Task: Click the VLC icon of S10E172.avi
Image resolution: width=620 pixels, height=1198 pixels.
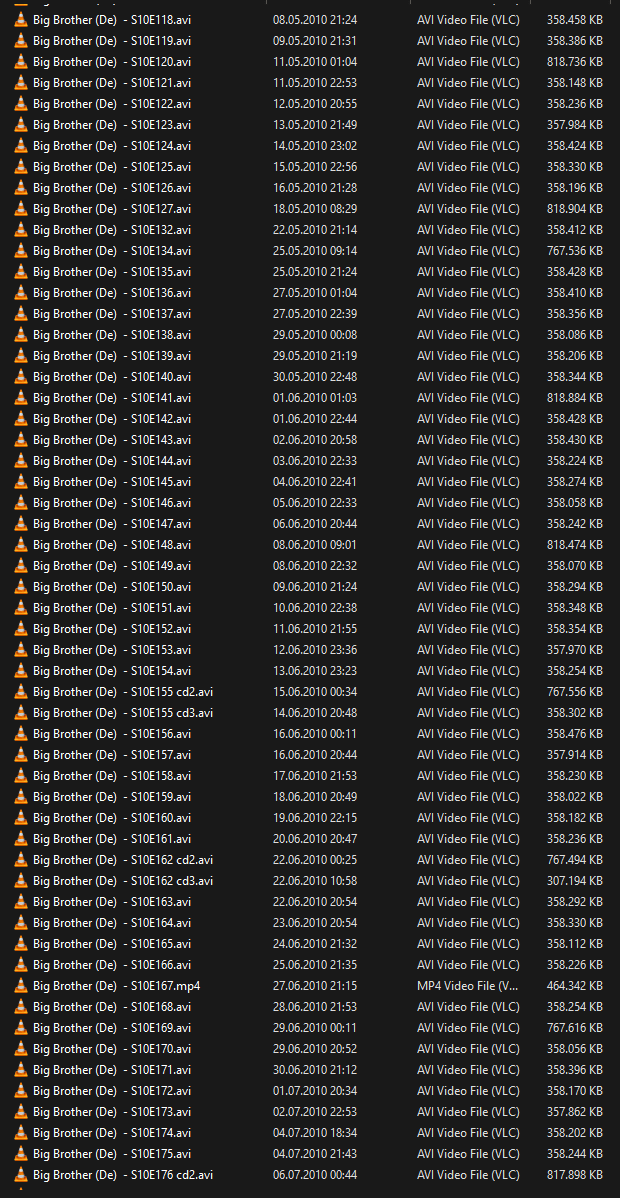Action: click(21, 1091)
